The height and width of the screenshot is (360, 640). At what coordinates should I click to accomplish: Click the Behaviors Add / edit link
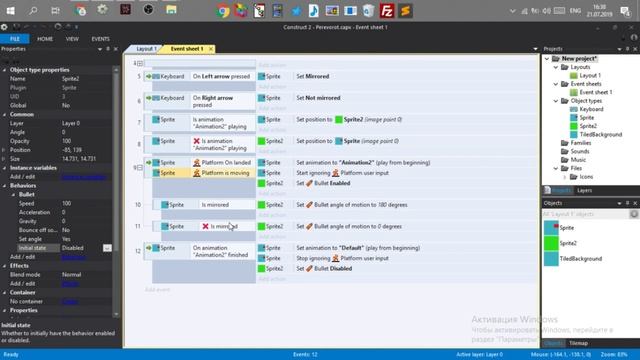(x=73, y=257)
